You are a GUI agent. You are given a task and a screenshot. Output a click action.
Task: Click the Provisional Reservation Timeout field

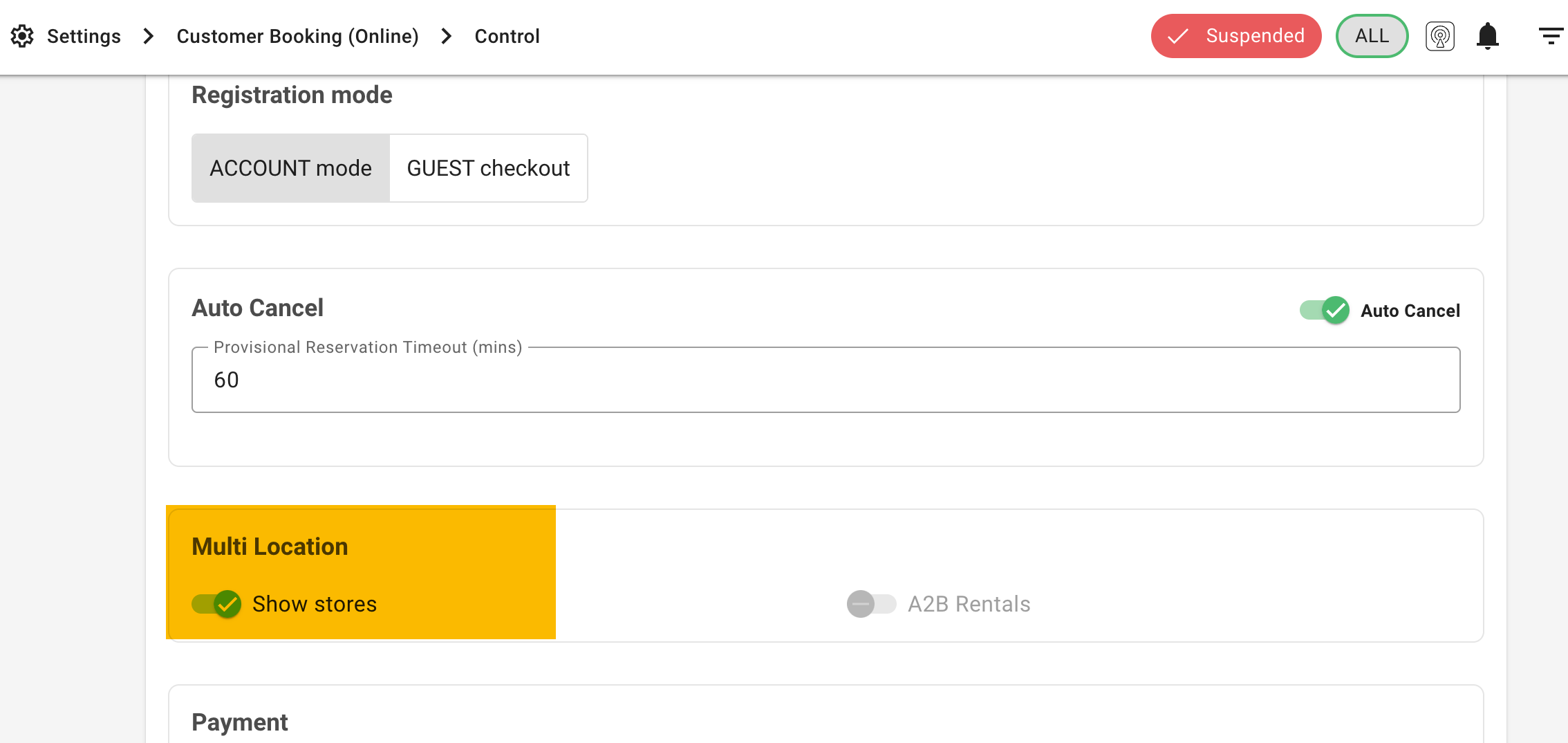click(825, 380)
